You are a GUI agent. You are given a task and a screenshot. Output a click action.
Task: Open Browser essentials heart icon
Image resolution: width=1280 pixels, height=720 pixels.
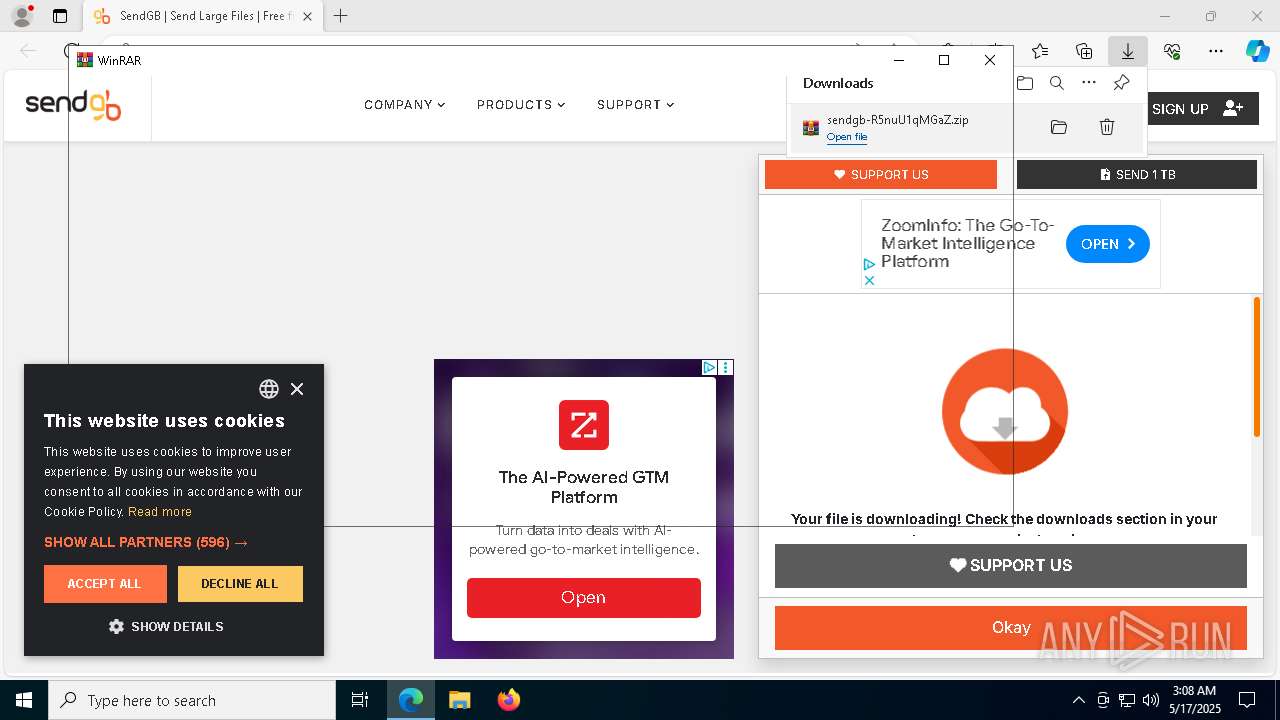pyautogui.click(x=1172, y=51)
